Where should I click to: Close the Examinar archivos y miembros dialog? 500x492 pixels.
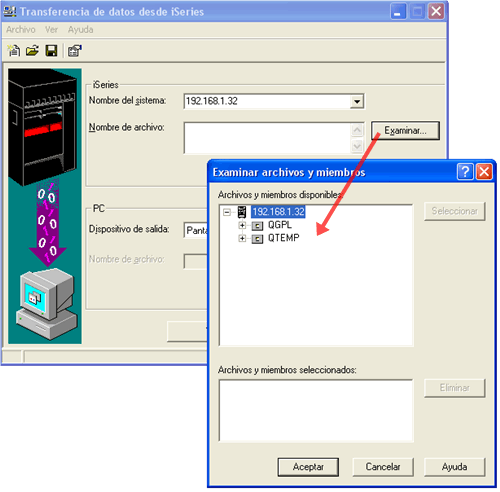pos(484,172)
